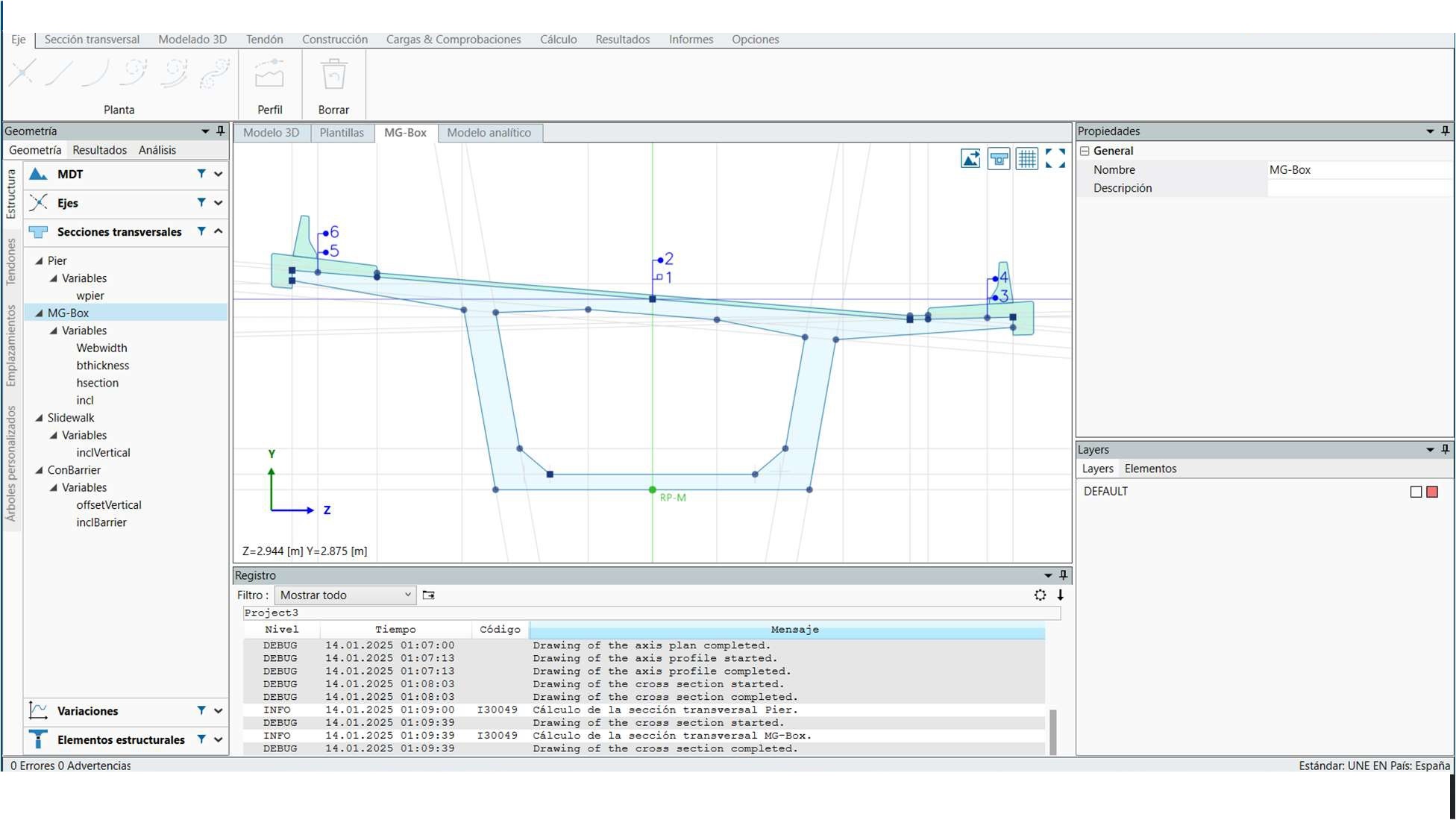Click the scroll-to-bottom arrow in Registro
The width and height of the screenshot is (1456, 820).
pyautogui.click(x=1060, y=595)
